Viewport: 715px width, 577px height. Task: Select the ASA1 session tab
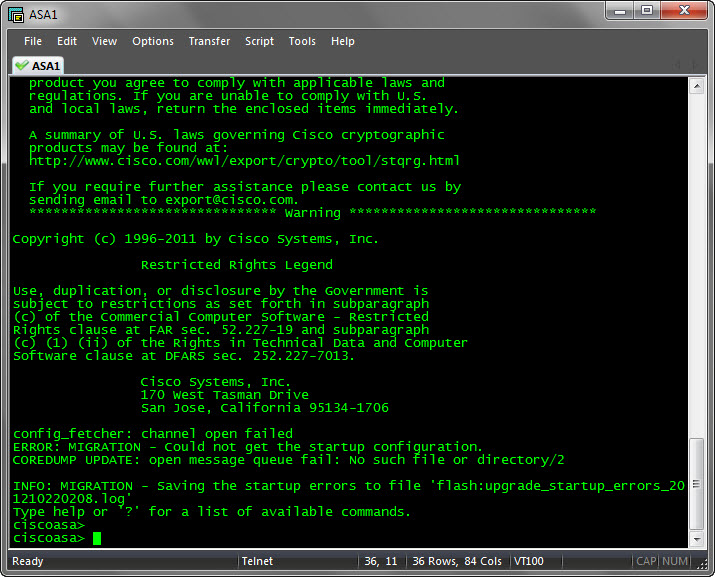pos(38,66)
